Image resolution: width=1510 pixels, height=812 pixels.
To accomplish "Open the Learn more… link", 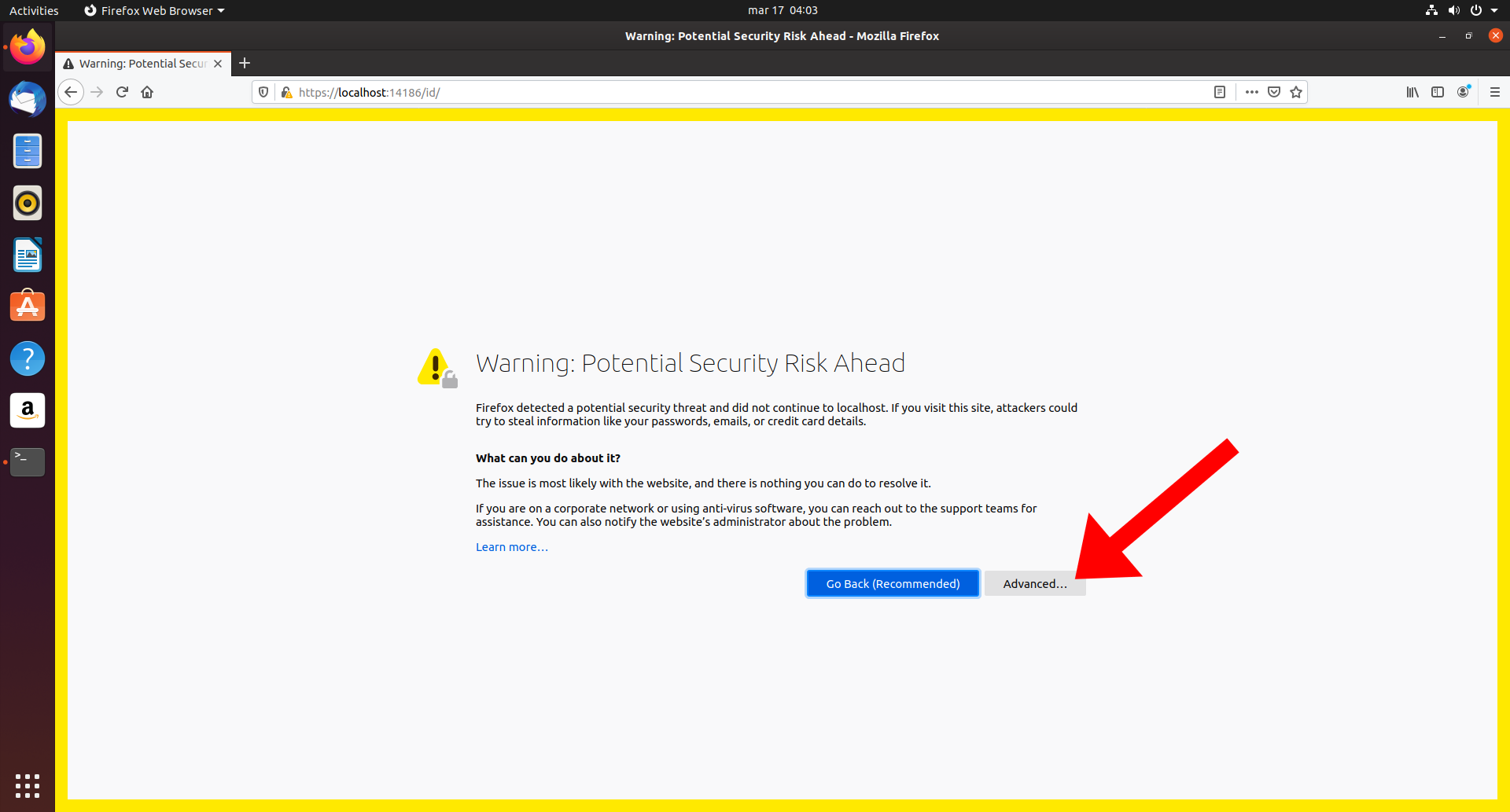I will point(512,547).
